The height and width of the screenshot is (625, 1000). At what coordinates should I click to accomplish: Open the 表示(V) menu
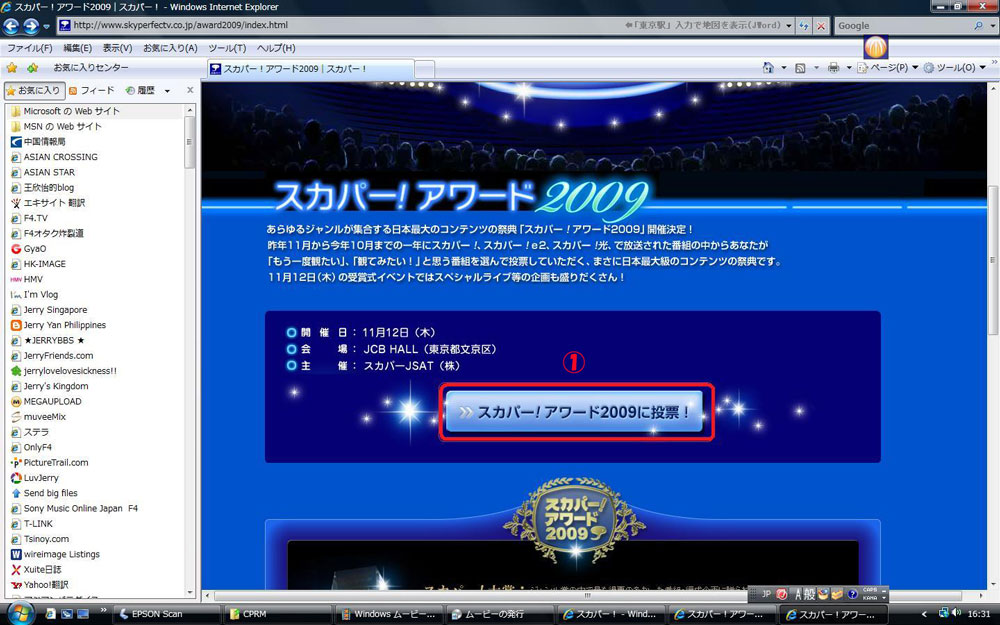coord(117,48)
